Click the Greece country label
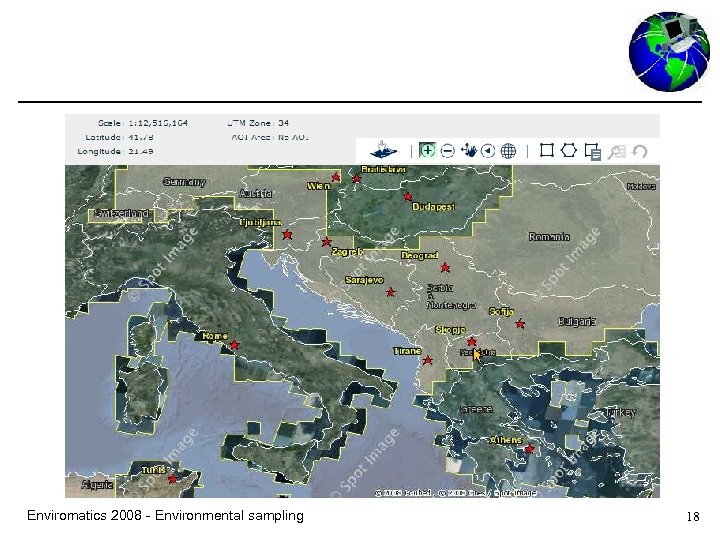Screen dimensions: 720x540 point(477,409)
